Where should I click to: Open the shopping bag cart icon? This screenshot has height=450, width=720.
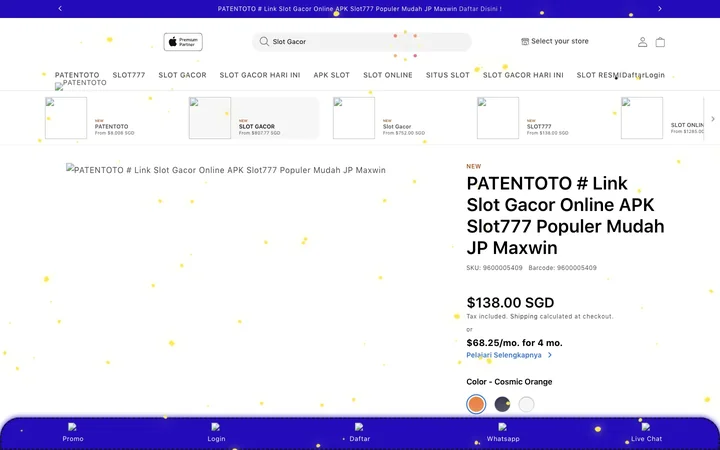[x=660, y=42]
